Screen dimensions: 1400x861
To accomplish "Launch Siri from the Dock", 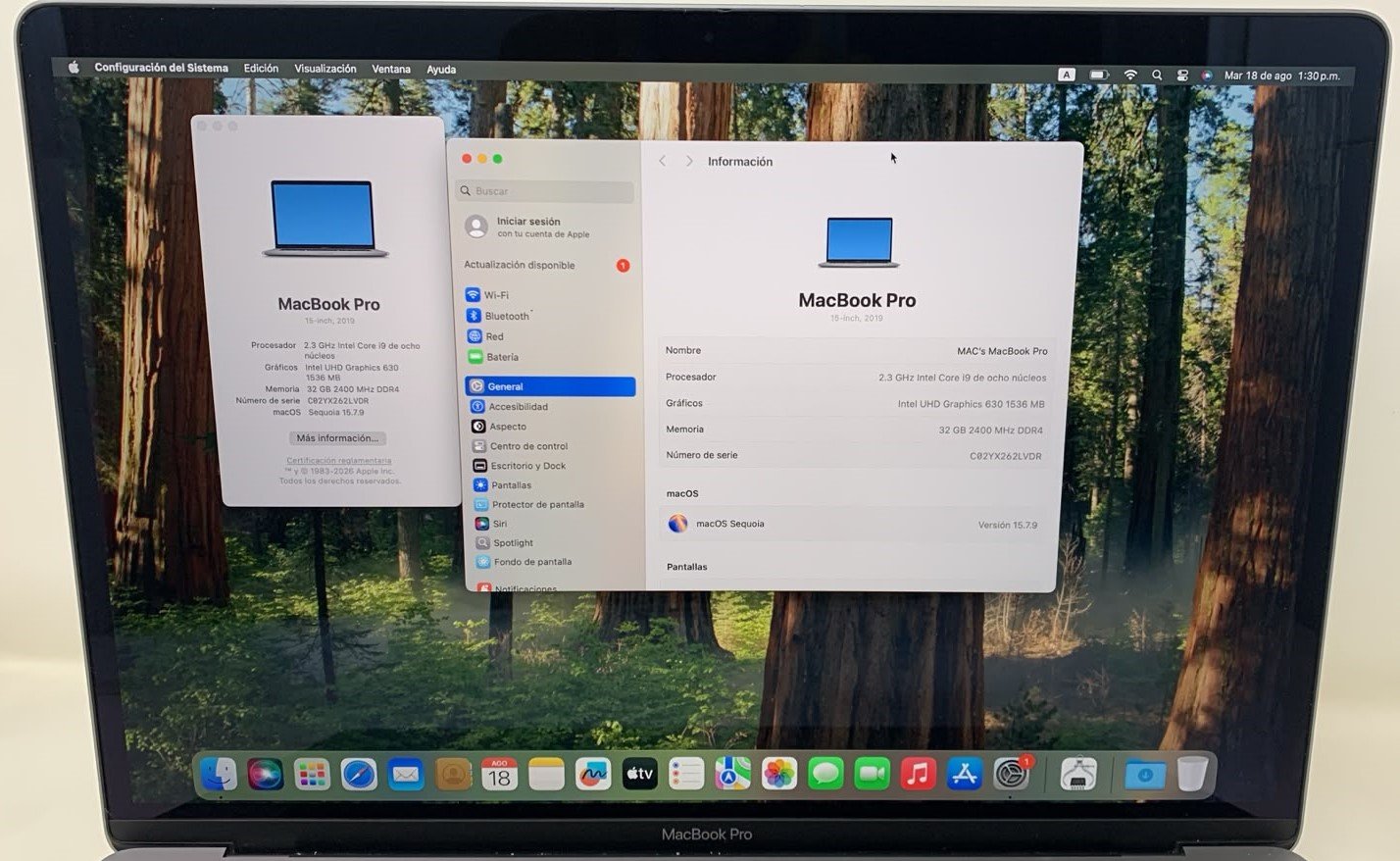I will coord(265,774).
